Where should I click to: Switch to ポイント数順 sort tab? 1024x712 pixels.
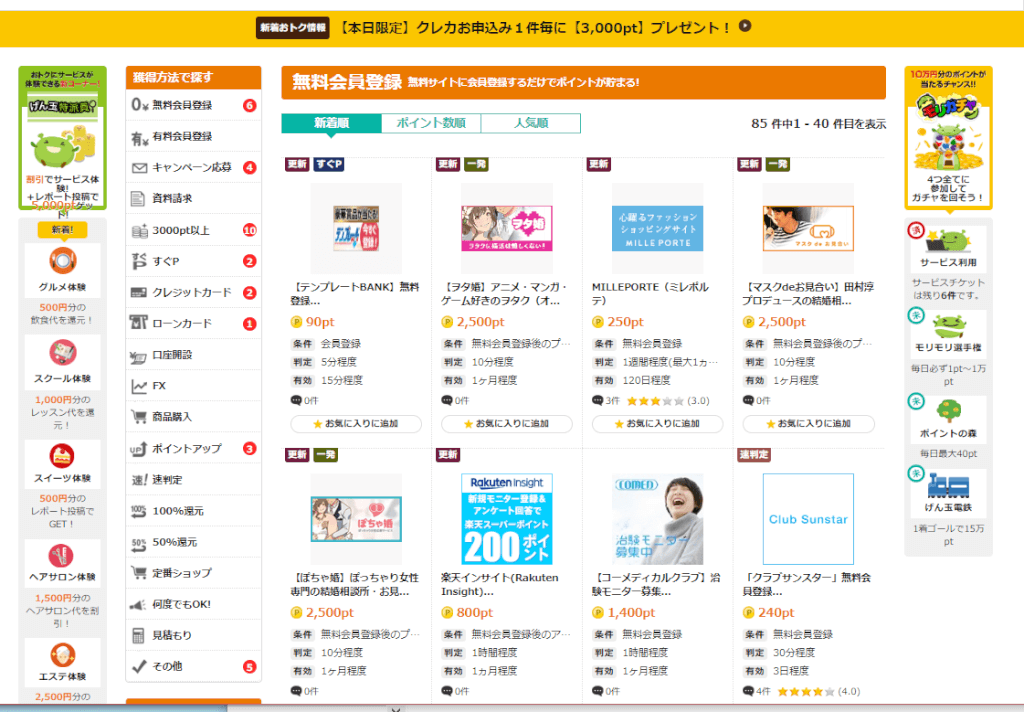click(431, 123)
